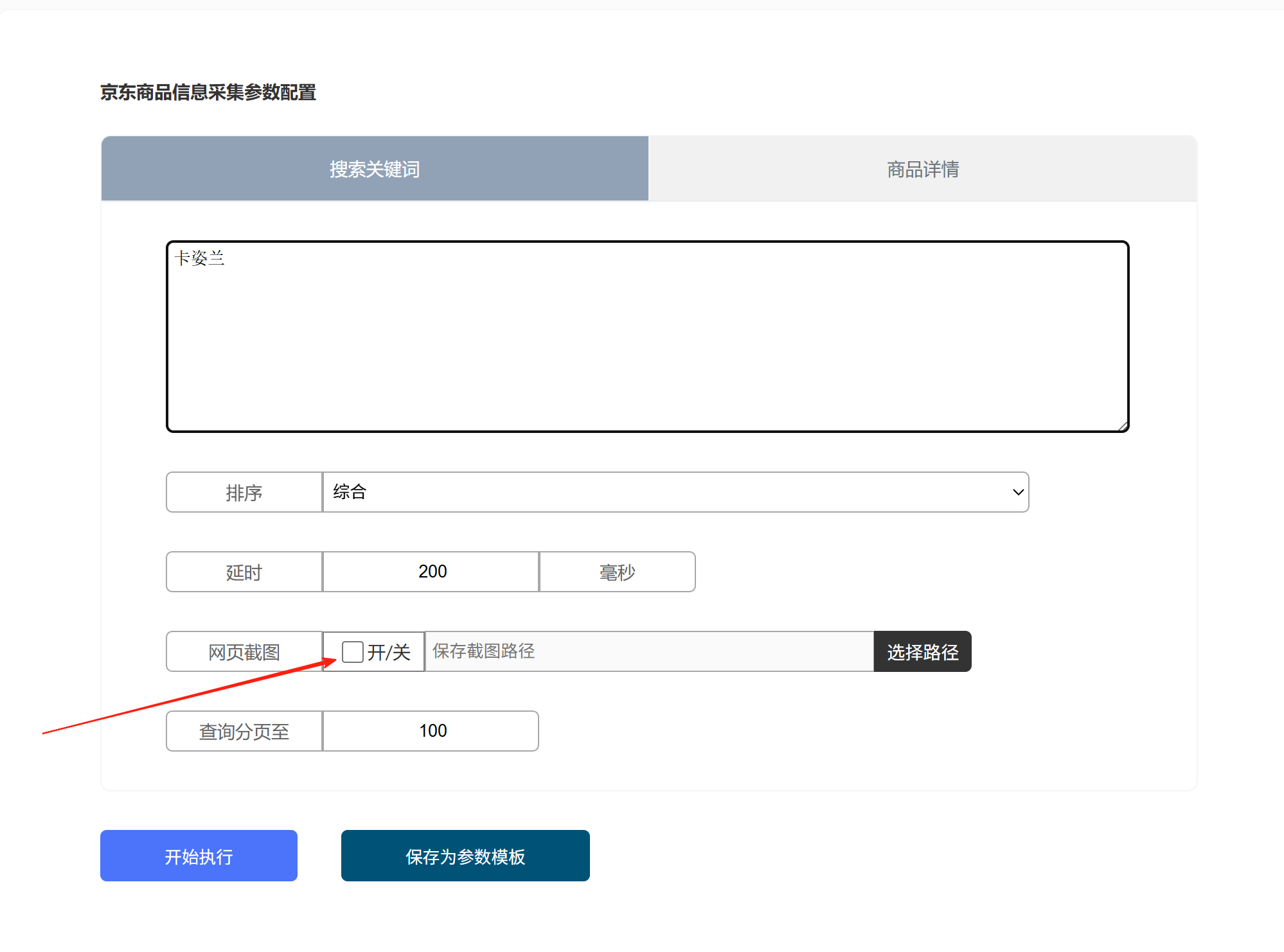Click the 毫秒 unit label
Screen dimensions: 1284x952
617,572
